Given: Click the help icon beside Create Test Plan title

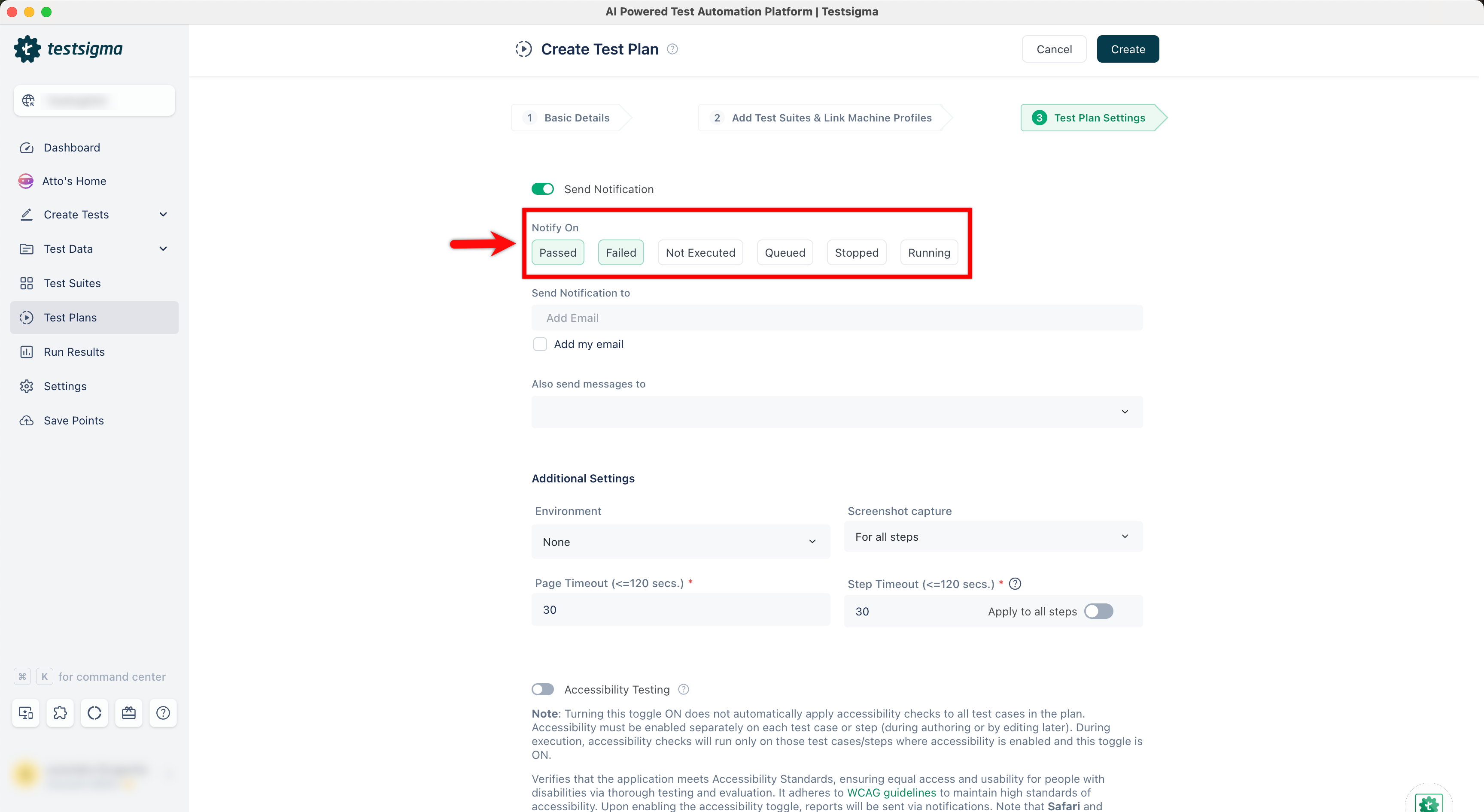Looking at the screenshot, I should point(672,49).
